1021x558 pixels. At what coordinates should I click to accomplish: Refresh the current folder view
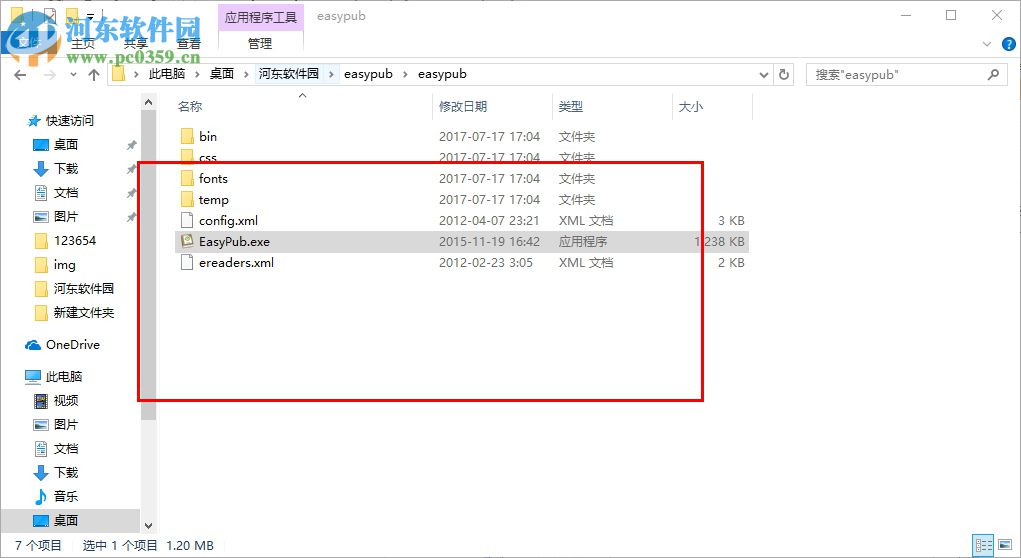785,74
